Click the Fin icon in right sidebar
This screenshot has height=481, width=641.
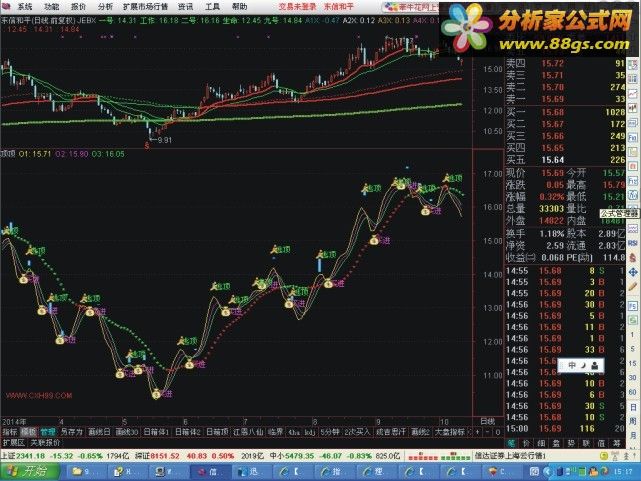[x=633, y=137]
